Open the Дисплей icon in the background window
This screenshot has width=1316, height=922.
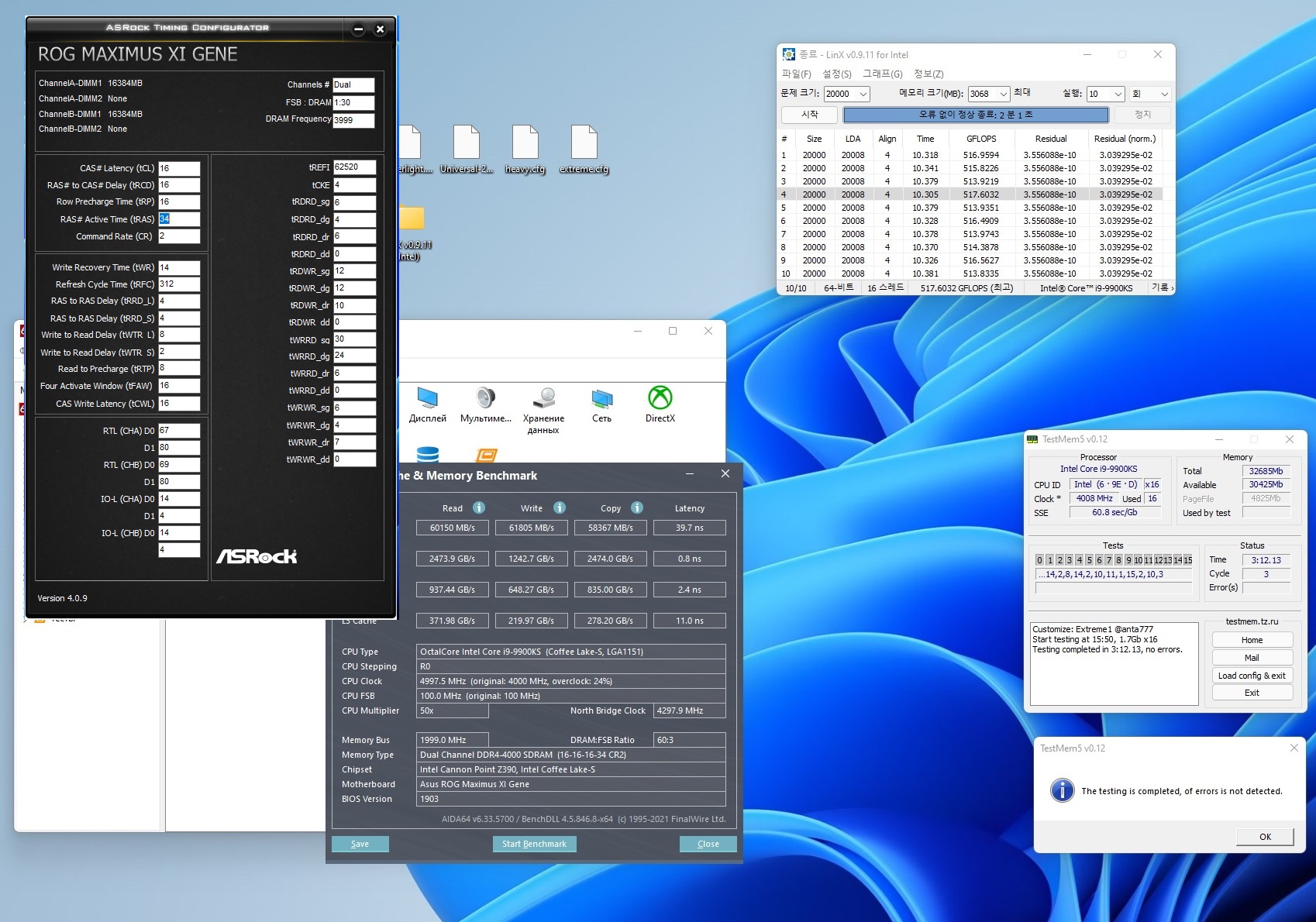(x=428, y=404)
